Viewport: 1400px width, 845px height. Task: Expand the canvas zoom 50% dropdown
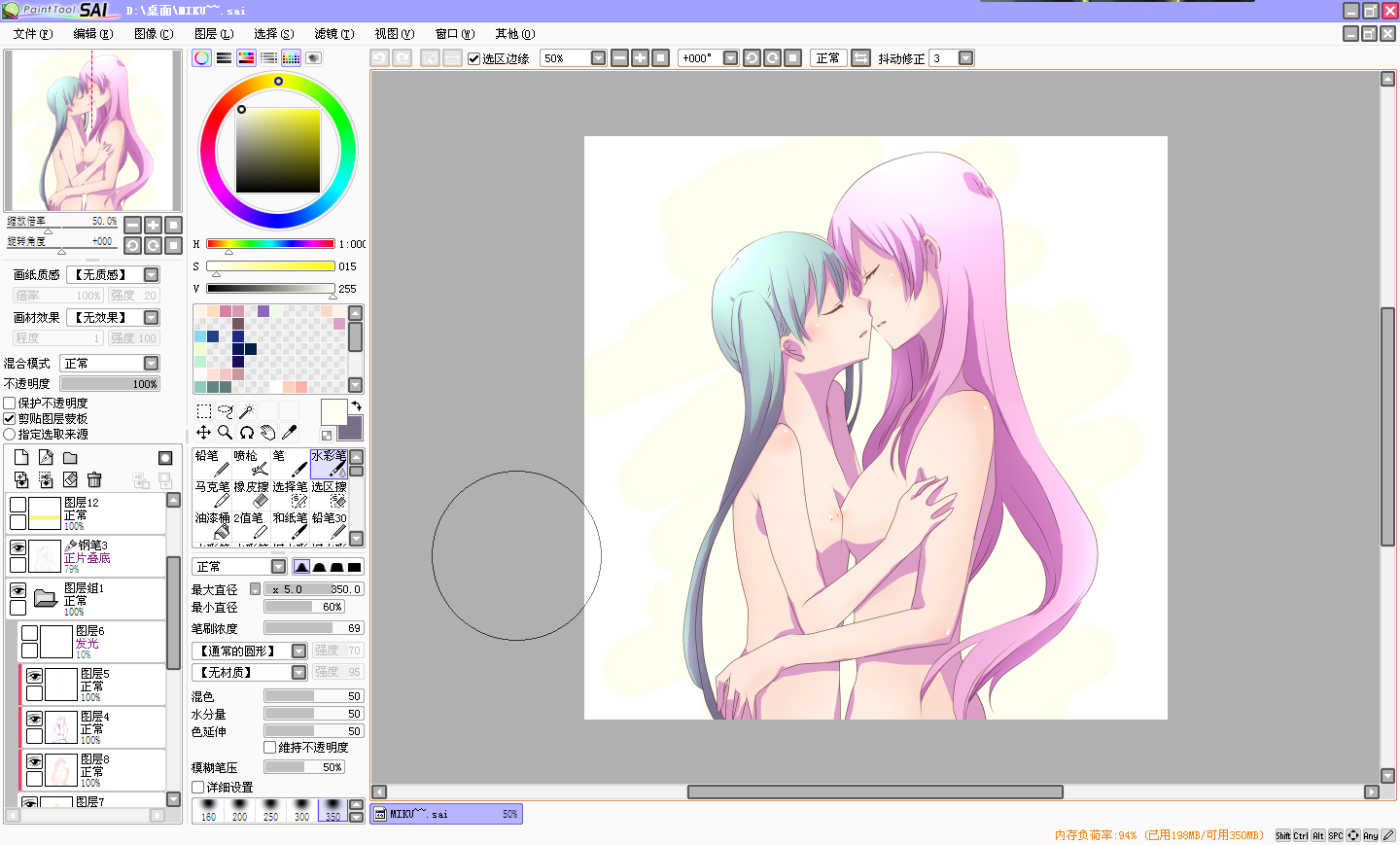(599, 58)
